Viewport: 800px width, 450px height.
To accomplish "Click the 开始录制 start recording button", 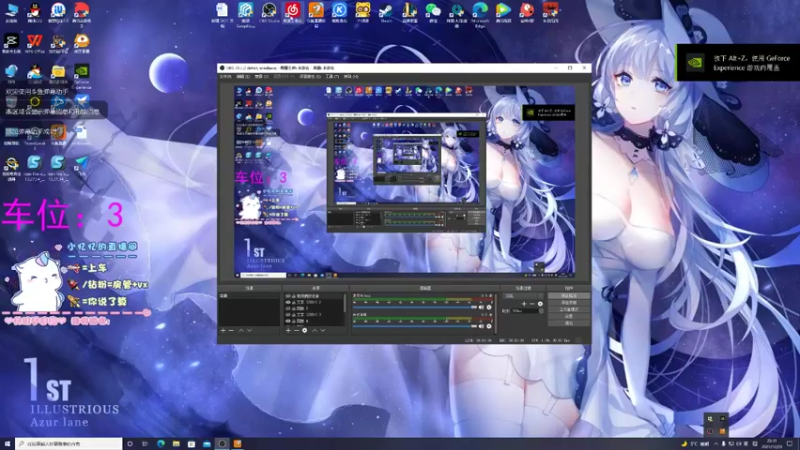I will click(569, 303).
